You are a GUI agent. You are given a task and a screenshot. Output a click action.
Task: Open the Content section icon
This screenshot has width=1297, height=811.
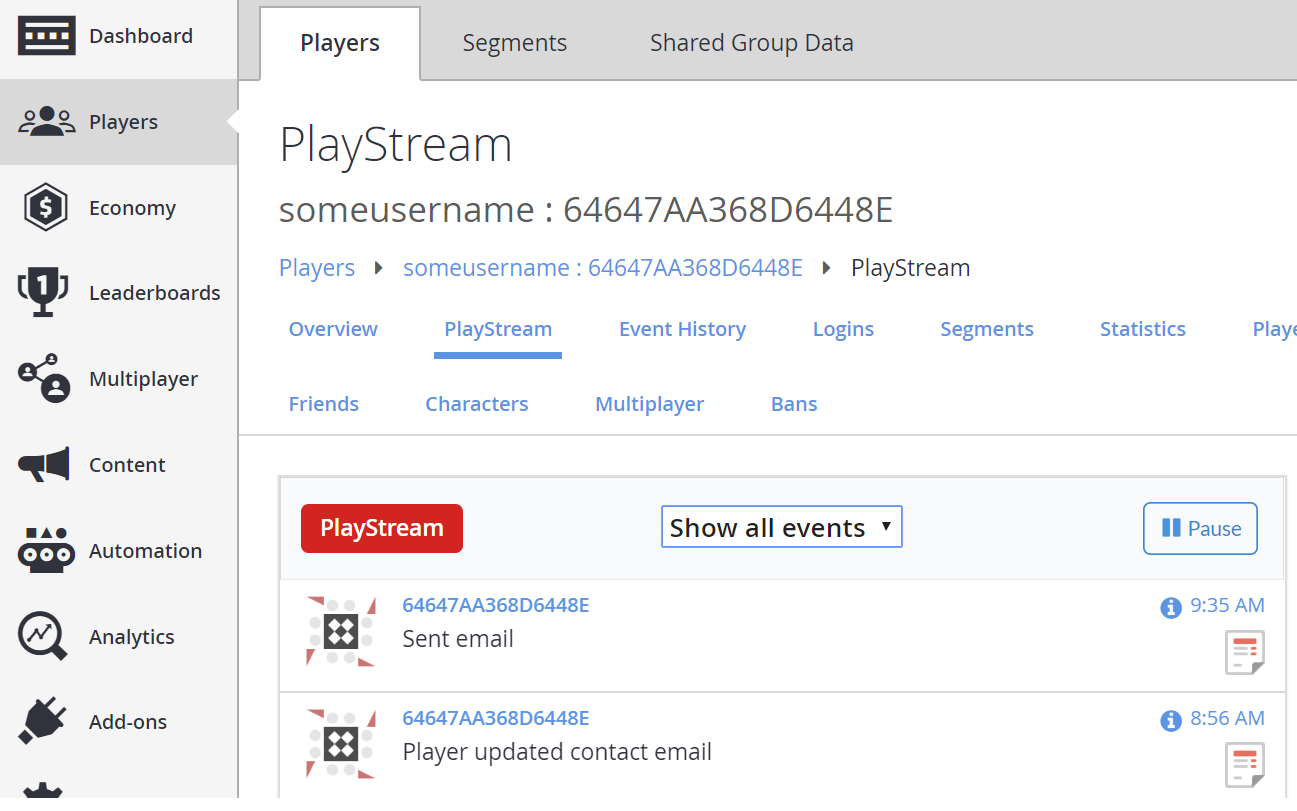coord(46,464)
